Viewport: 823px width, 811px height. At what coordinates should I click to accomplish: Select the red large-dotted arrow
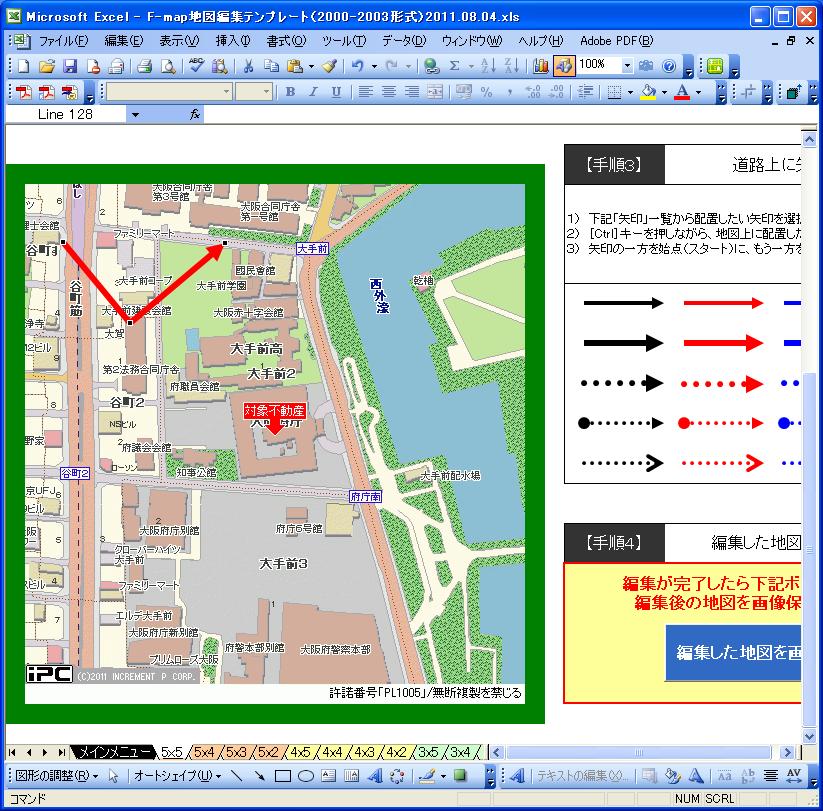point(723,384)
